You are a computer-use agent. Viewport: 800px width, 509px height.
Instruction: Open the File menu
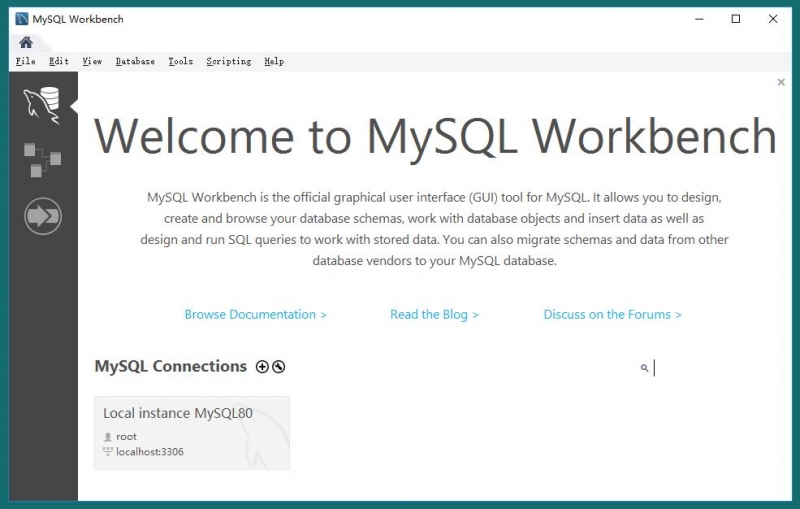26,61
